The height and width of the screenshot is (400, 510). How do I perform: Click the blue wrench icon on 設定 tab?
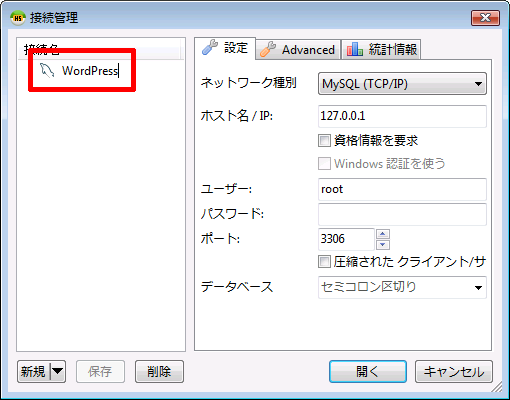coord(210,47)
